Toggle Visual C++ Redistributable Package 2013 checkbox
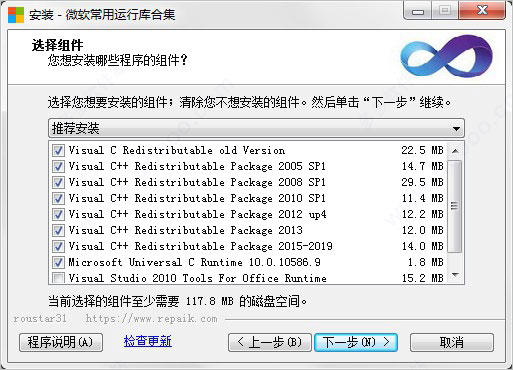The image size is (513, 370). [x=58, y=230]
